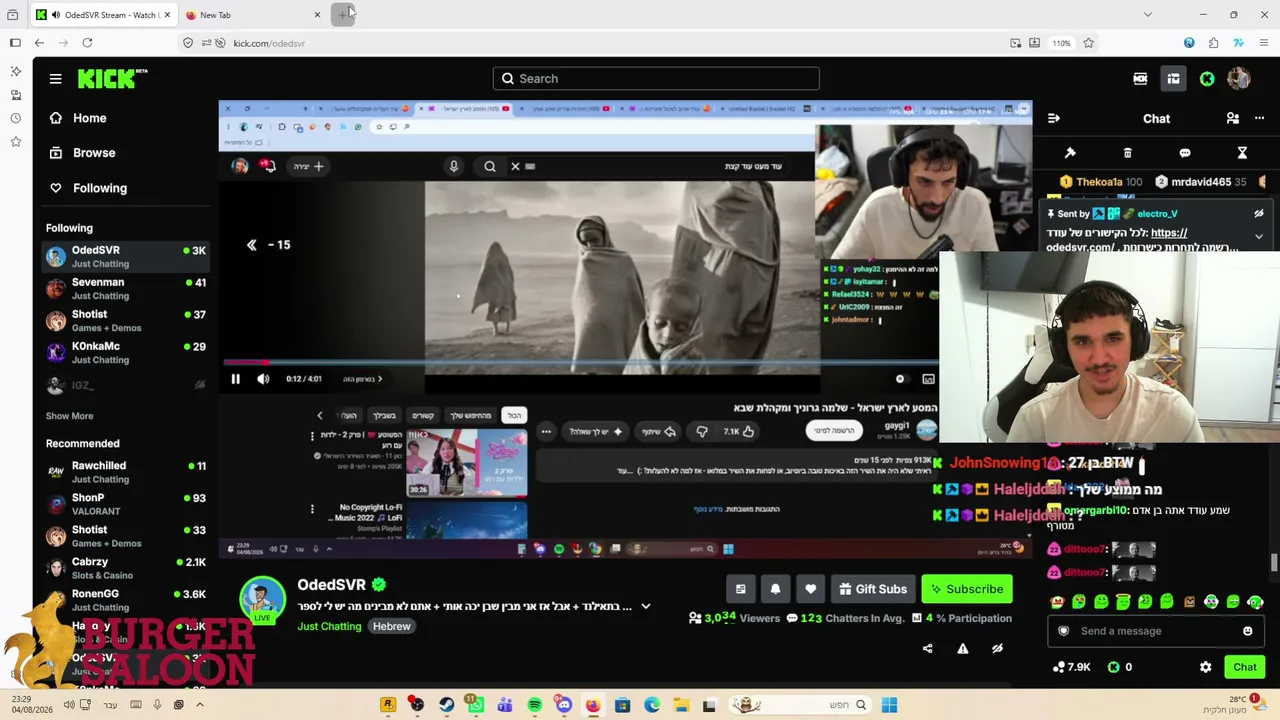1280x720 pixels.
Task: Click the Kick logo
Action: 112,79
